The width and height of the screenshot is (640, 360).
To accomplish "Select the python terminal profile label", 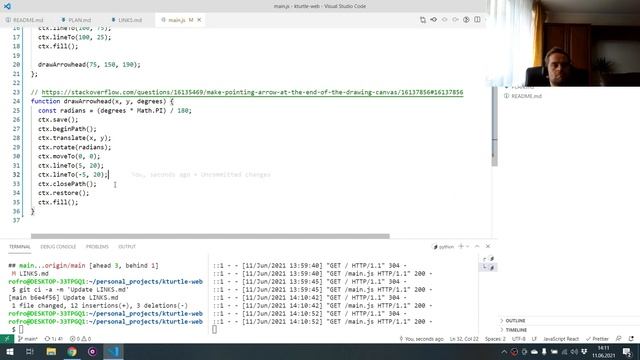I will (x=443, y=247).
